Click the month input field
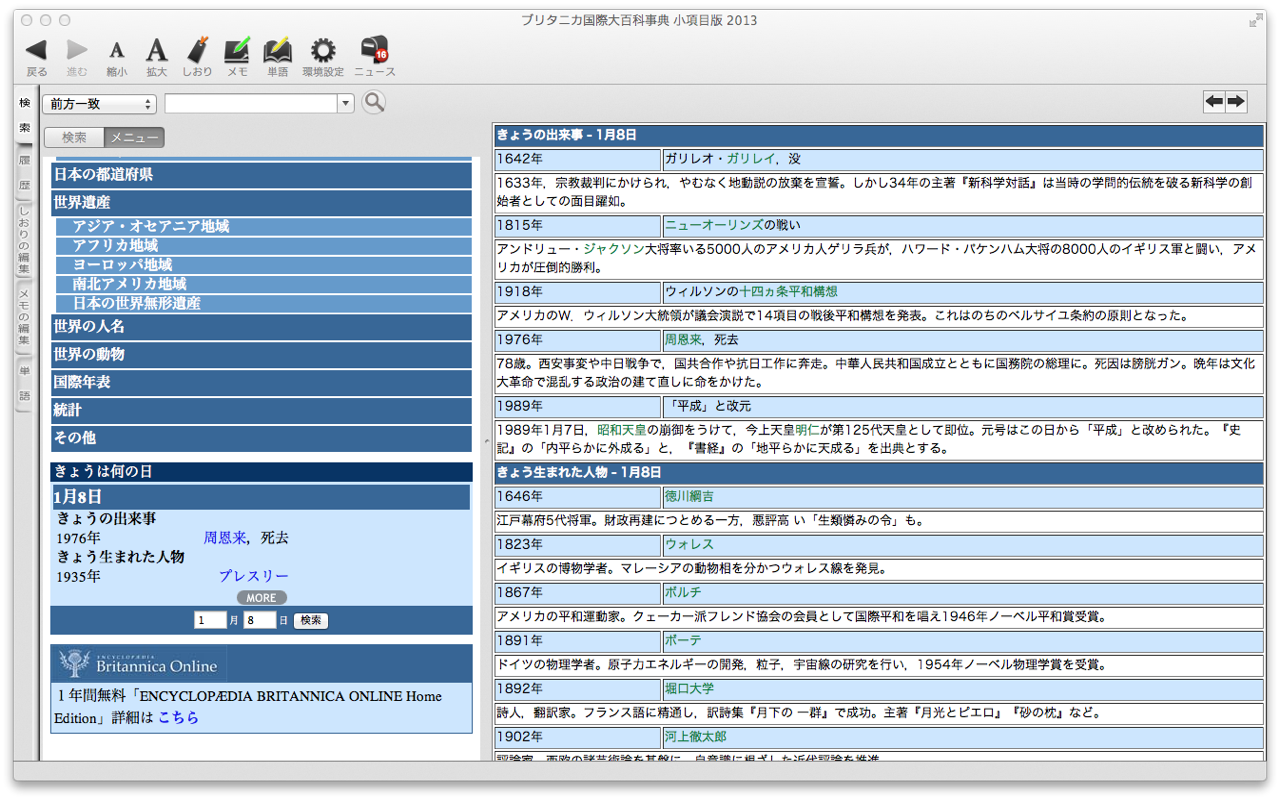 (210, 620)
